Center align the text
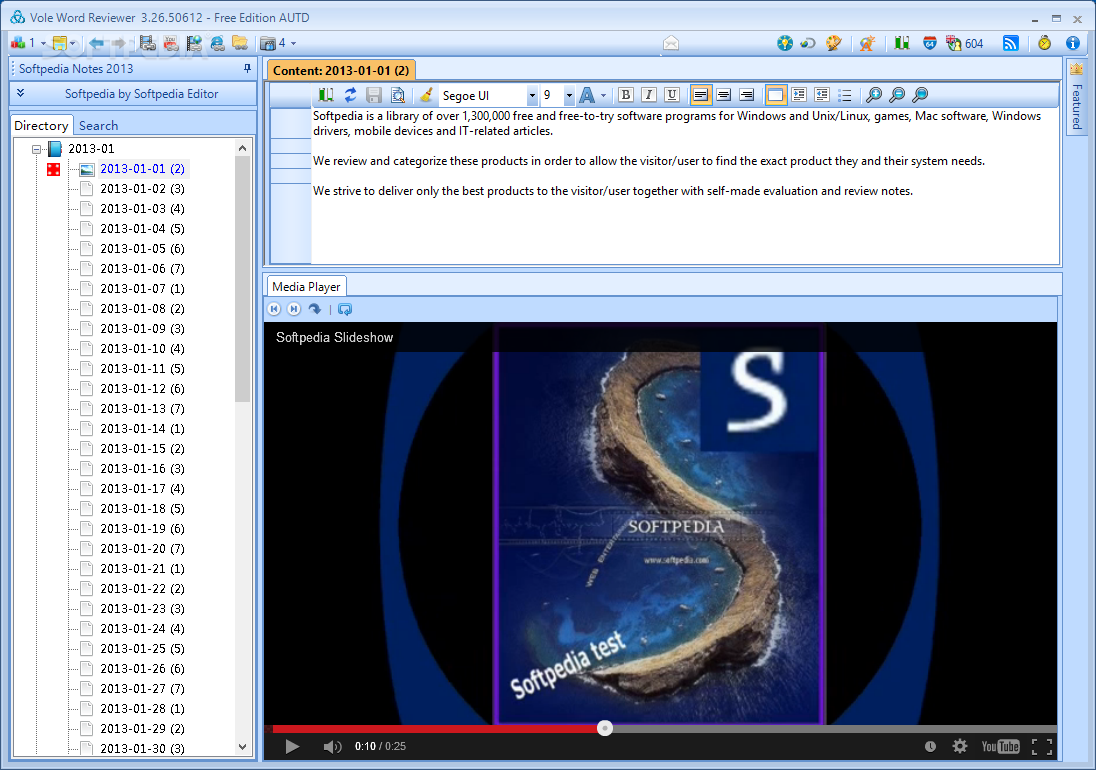This screenshot has width=1096, height=770. [x=723, y=95]
